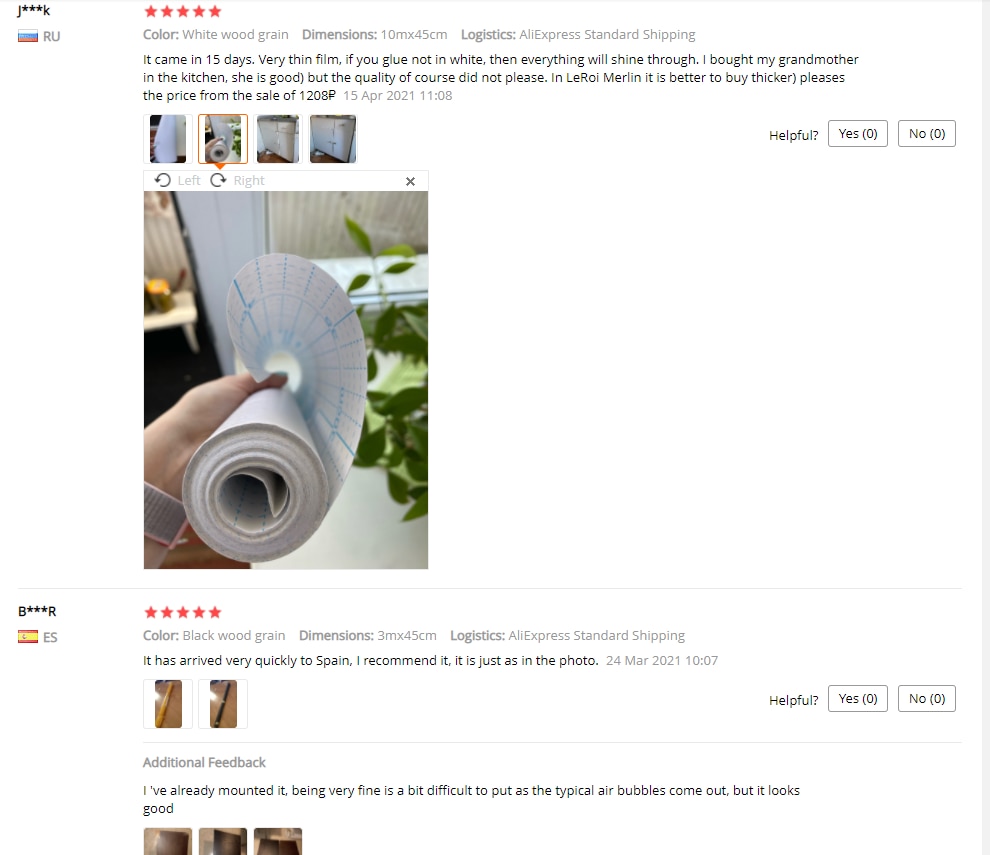Open third thumbnail showing white cabinet
Screen dimensions: 990x855
click(x=278, y=139)
